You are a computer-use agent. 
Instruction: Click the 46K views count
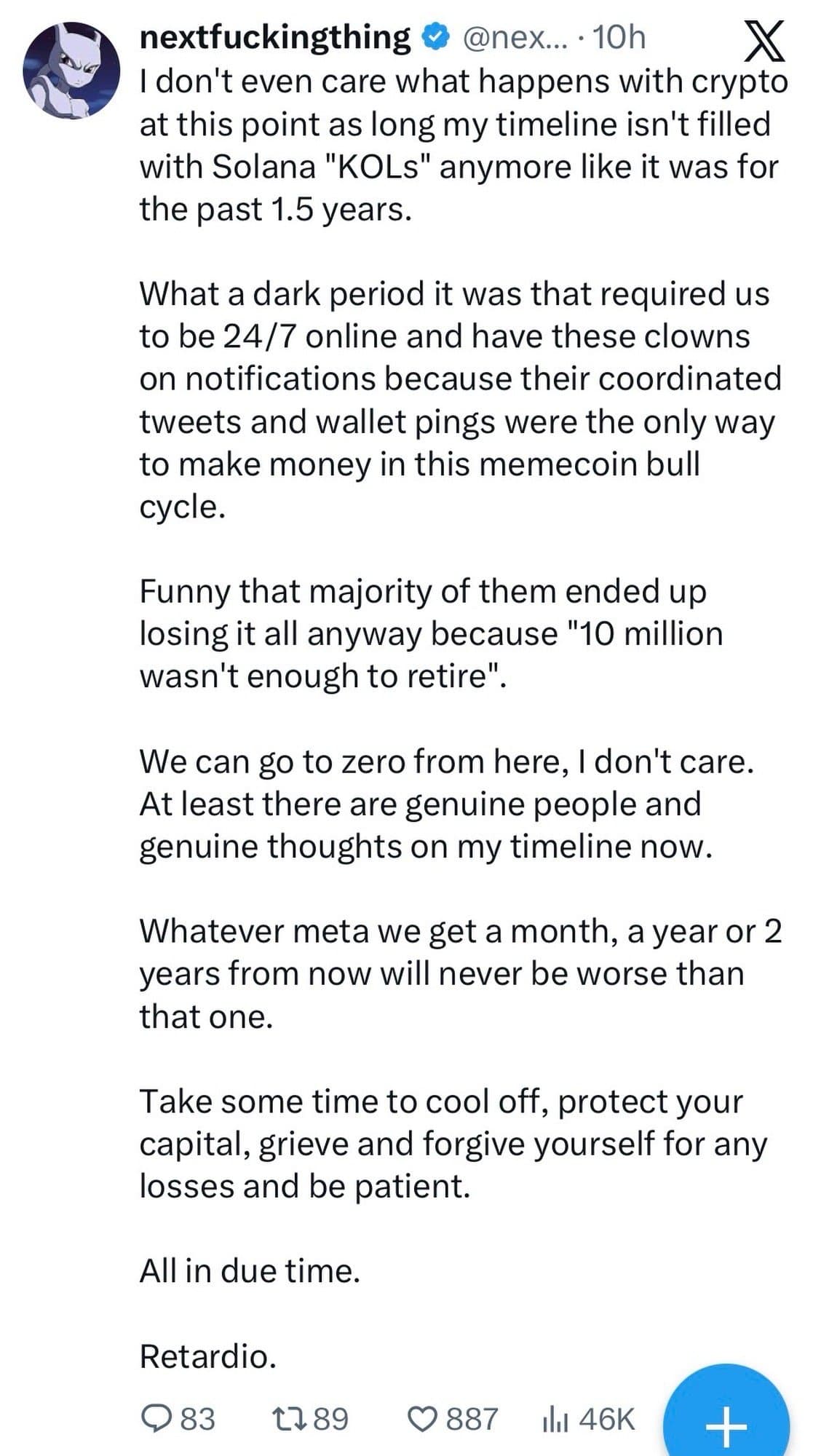607,1418
